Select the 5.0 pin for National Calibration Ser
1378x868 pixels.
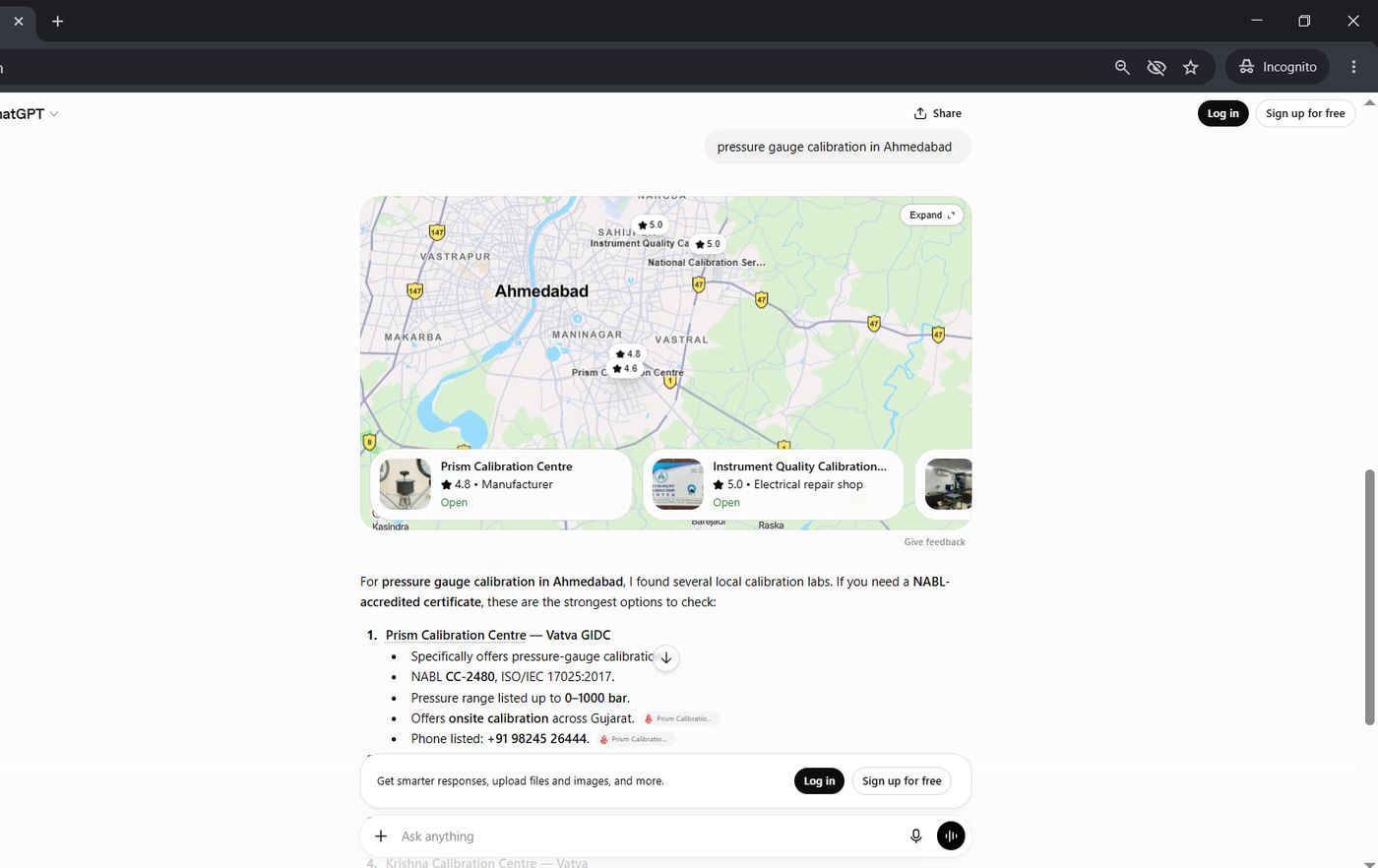[x=708, y=244]
